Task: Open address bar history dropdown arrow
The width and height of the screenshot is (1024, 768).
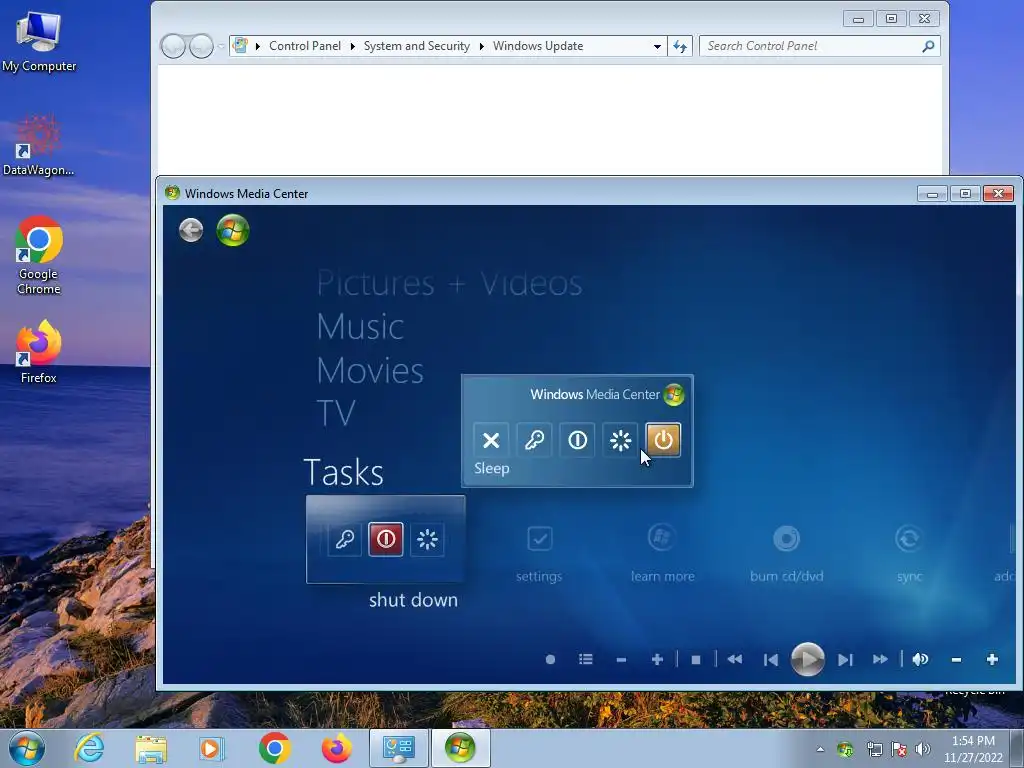Action: (657, 46)
